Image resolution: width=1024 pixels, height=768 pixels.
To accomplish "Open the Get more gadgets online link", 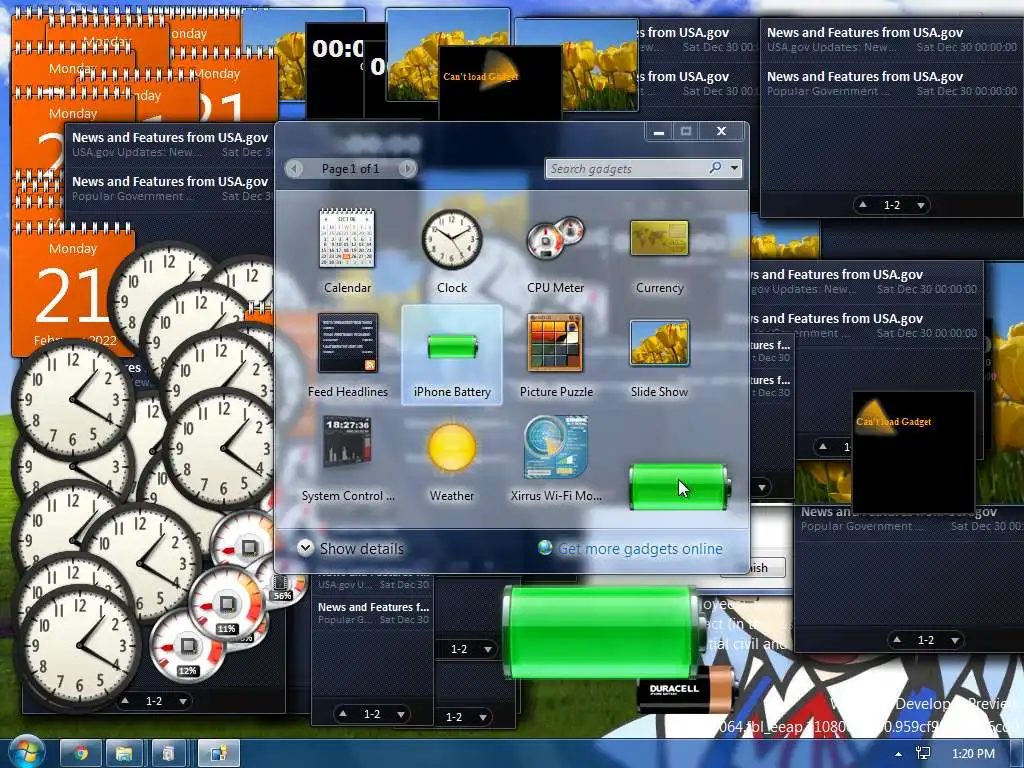I will click(640, 549).
